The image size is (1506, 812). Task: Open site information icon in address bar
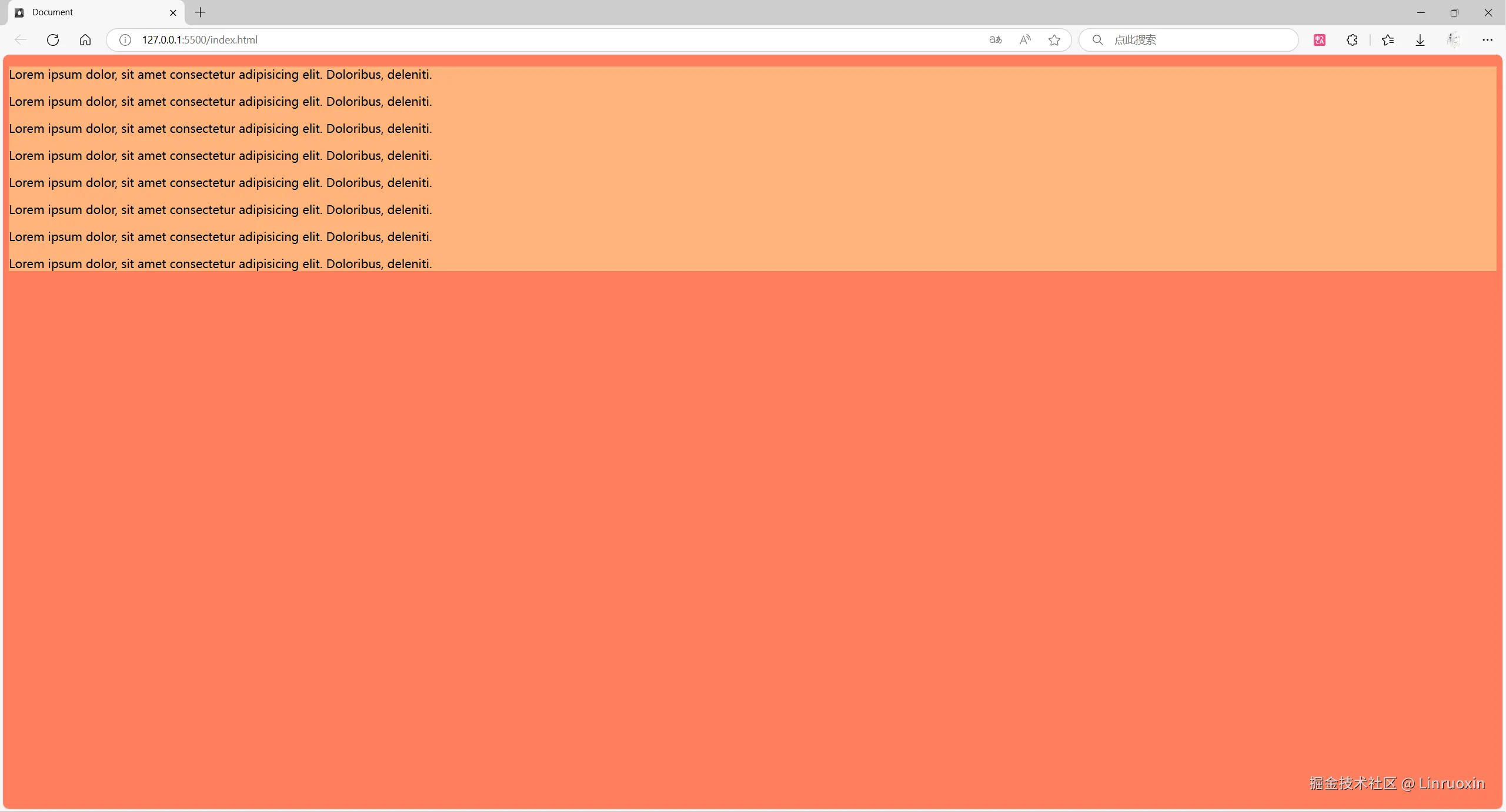(125, 40)
